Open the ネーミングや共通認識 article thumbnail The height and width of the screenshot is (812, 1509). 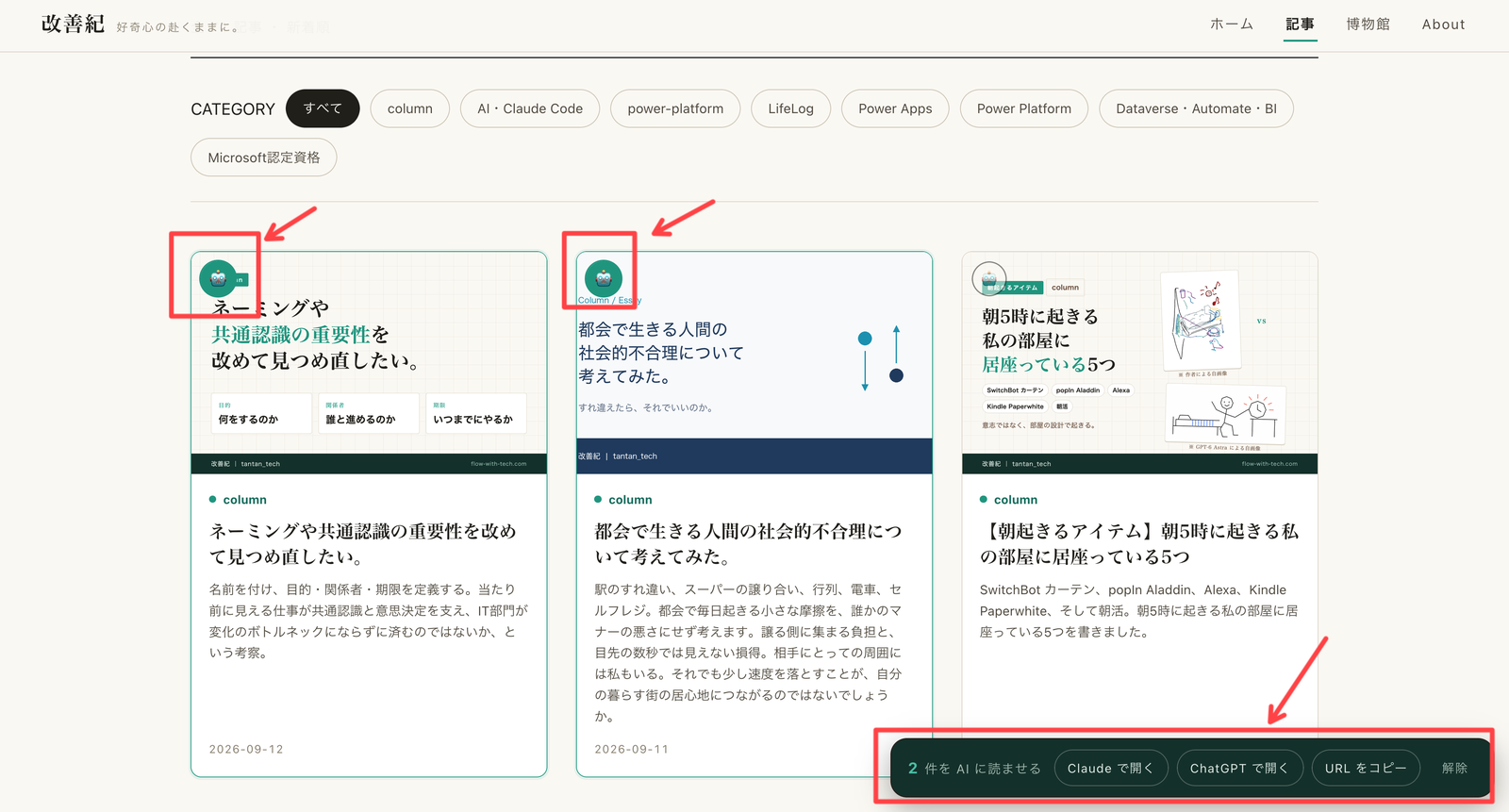click(x=369, y=363)
